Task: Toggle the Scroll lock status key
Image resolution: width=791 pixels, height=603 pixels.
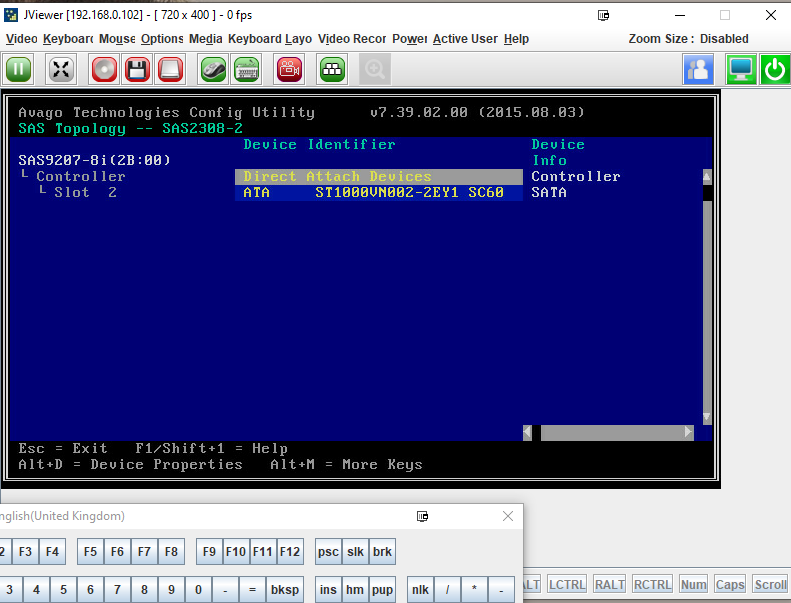Action: click(x=770, y=584)
